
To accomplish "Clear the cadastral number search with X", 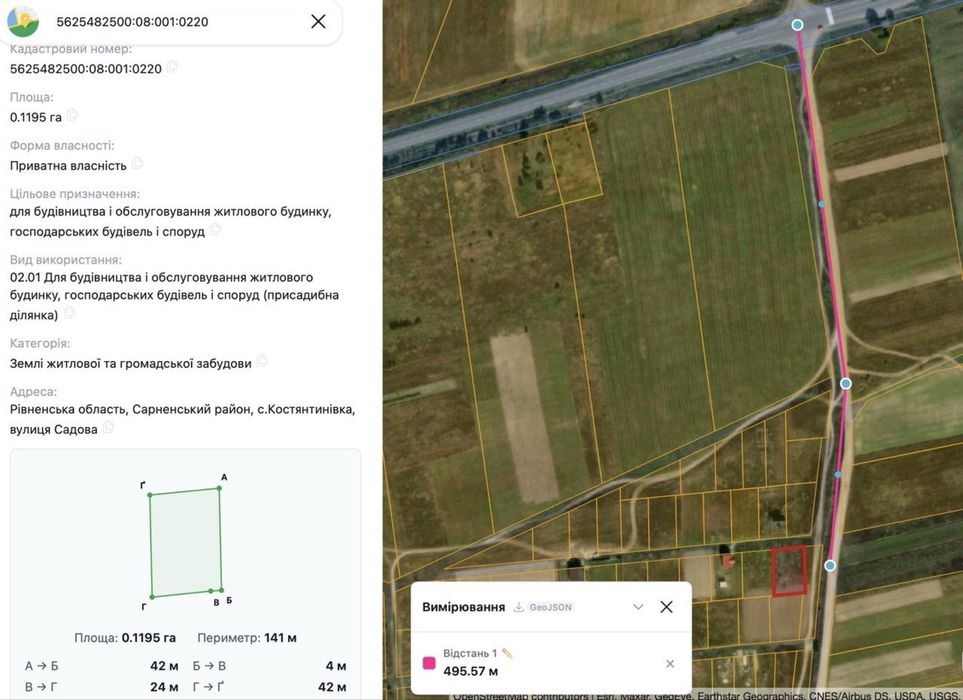I will [318, 21].
